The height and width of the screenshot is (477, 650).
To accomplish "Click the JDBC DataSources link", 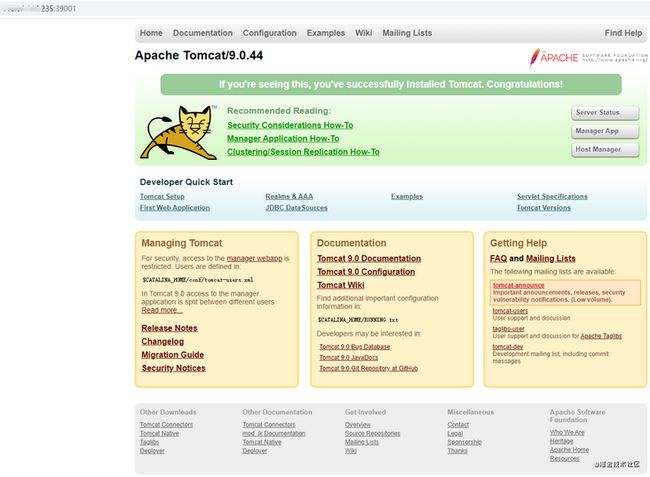I will pos(296,208).
